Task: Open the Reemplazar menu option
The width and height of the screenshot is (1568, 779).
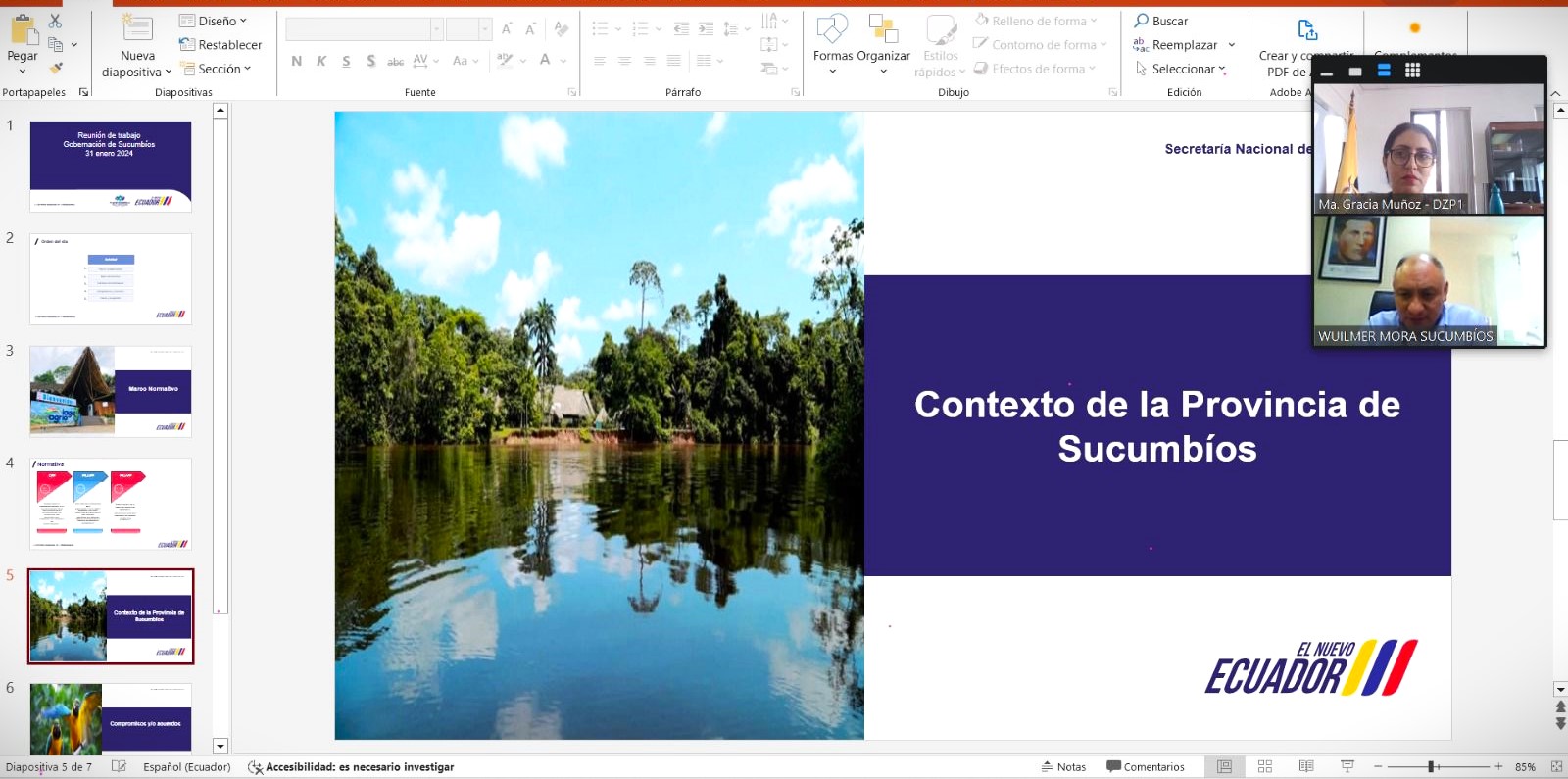Action: [x=1184, y=45]
